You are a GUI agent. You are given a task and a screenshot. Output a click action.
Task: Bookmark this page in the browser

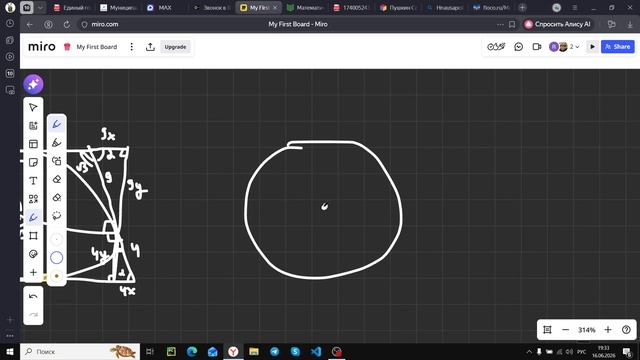pyautogui.click(x=512, y=24)
